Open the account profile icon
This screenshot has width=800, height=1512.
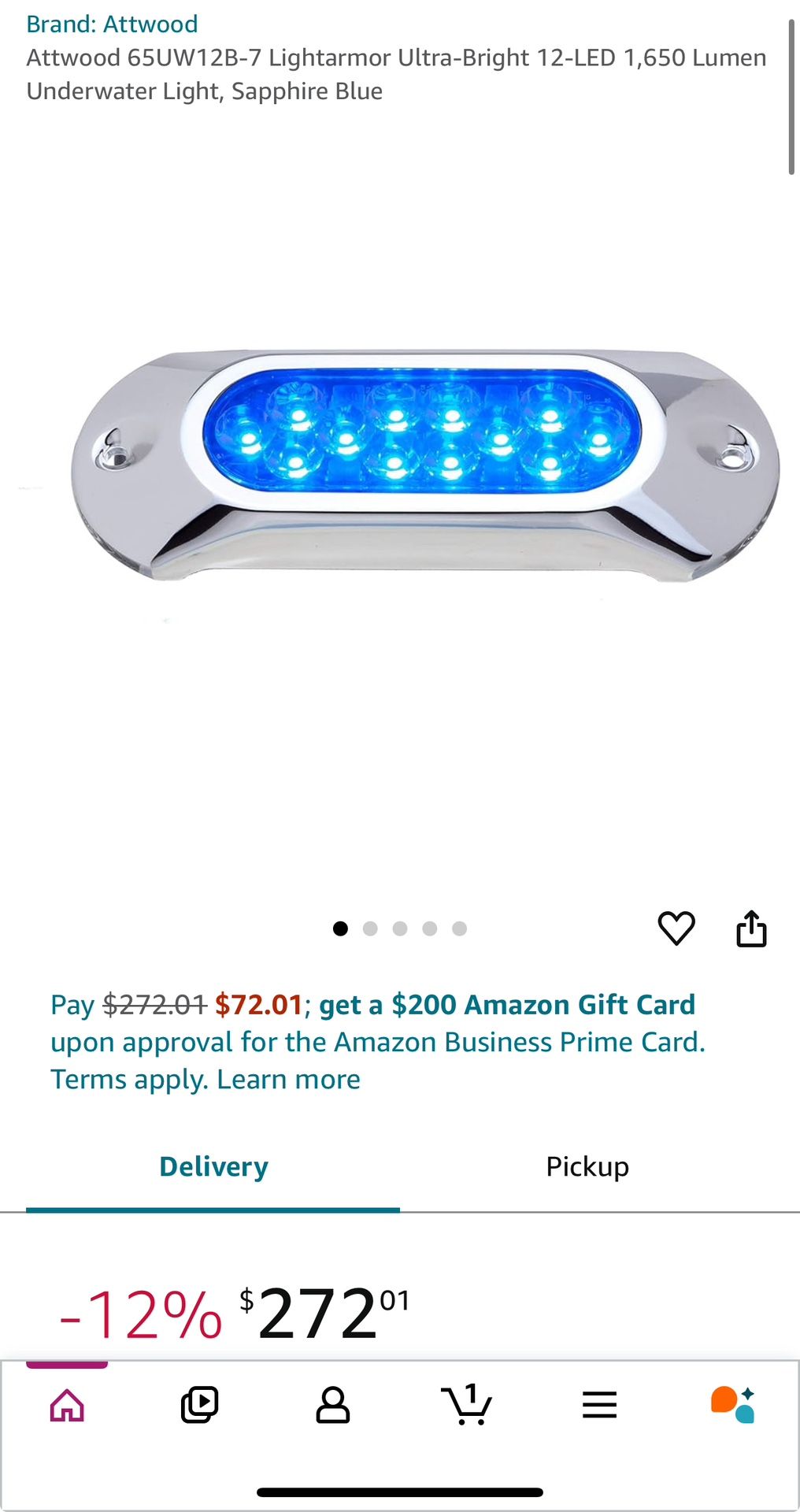(332, 1405)
